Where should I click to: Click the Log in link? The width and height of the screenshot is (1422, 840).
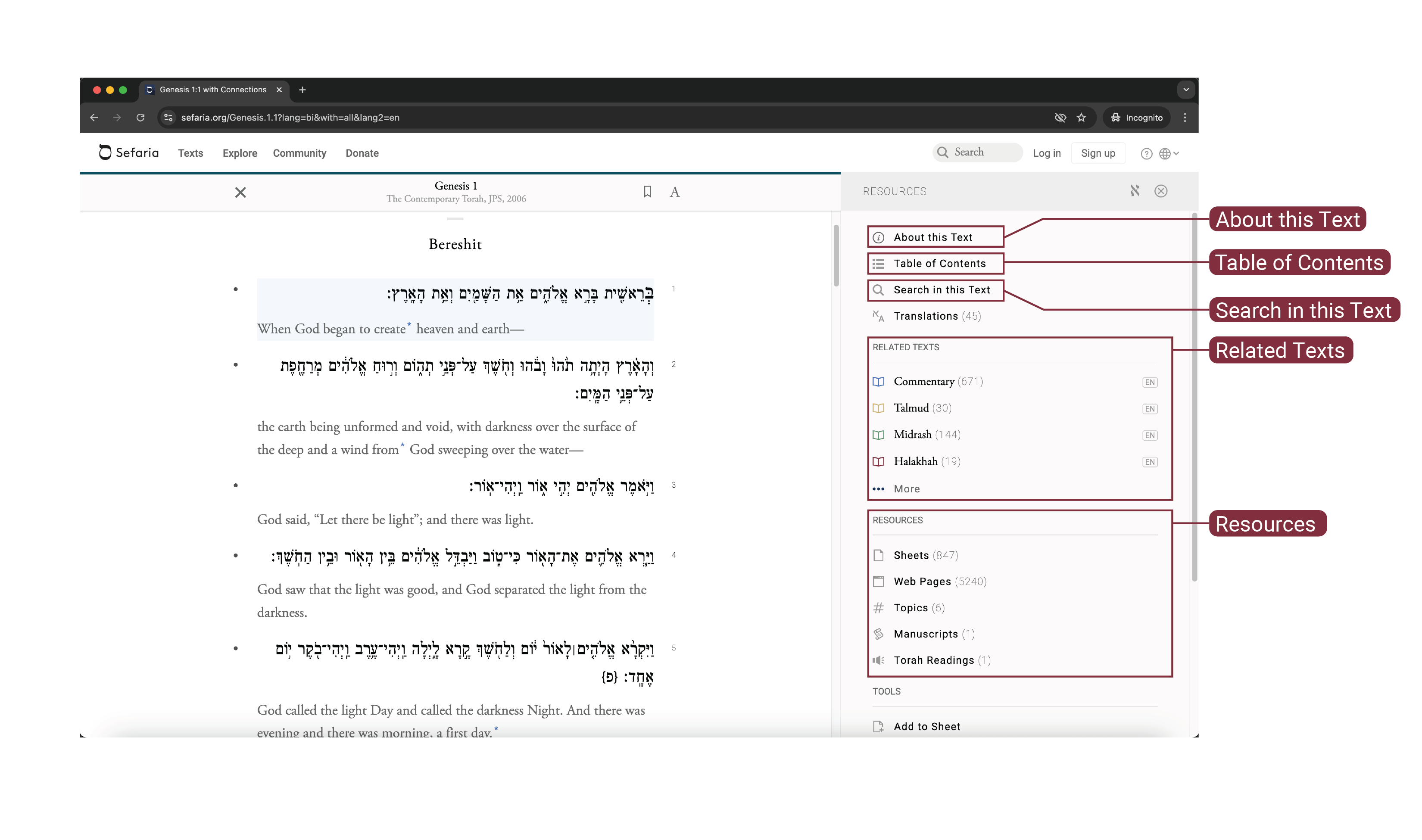coord(1046,153)
